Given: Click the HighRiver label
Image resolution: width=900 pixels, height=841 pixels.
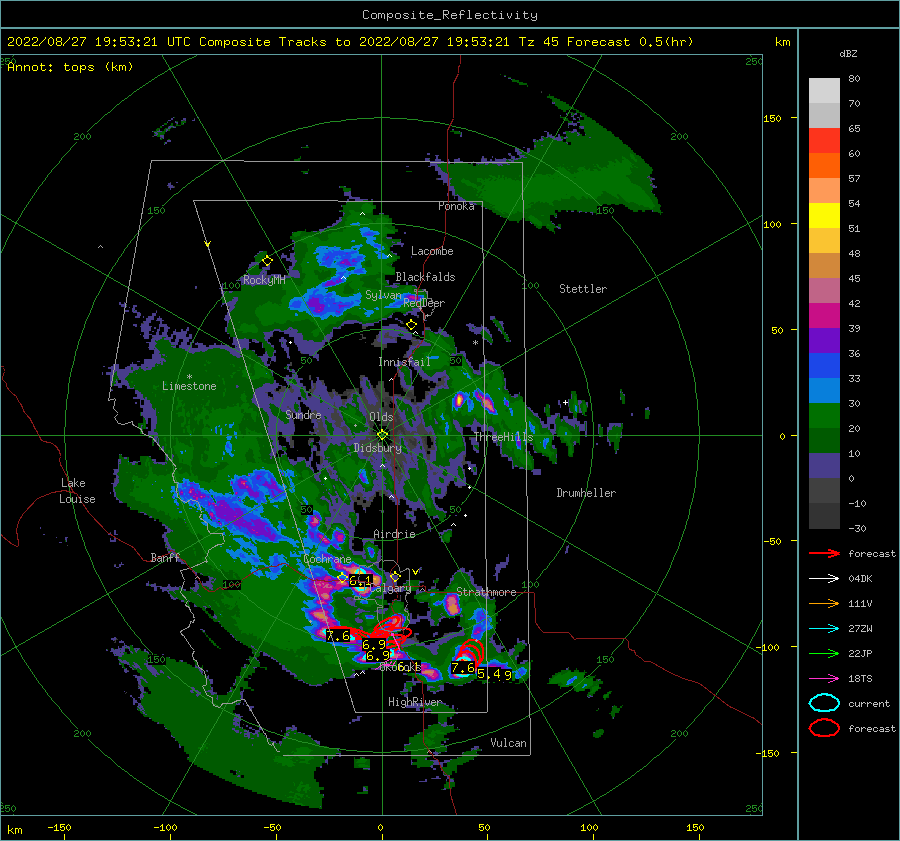Looking at the screenshot, I should pos(415,703).
